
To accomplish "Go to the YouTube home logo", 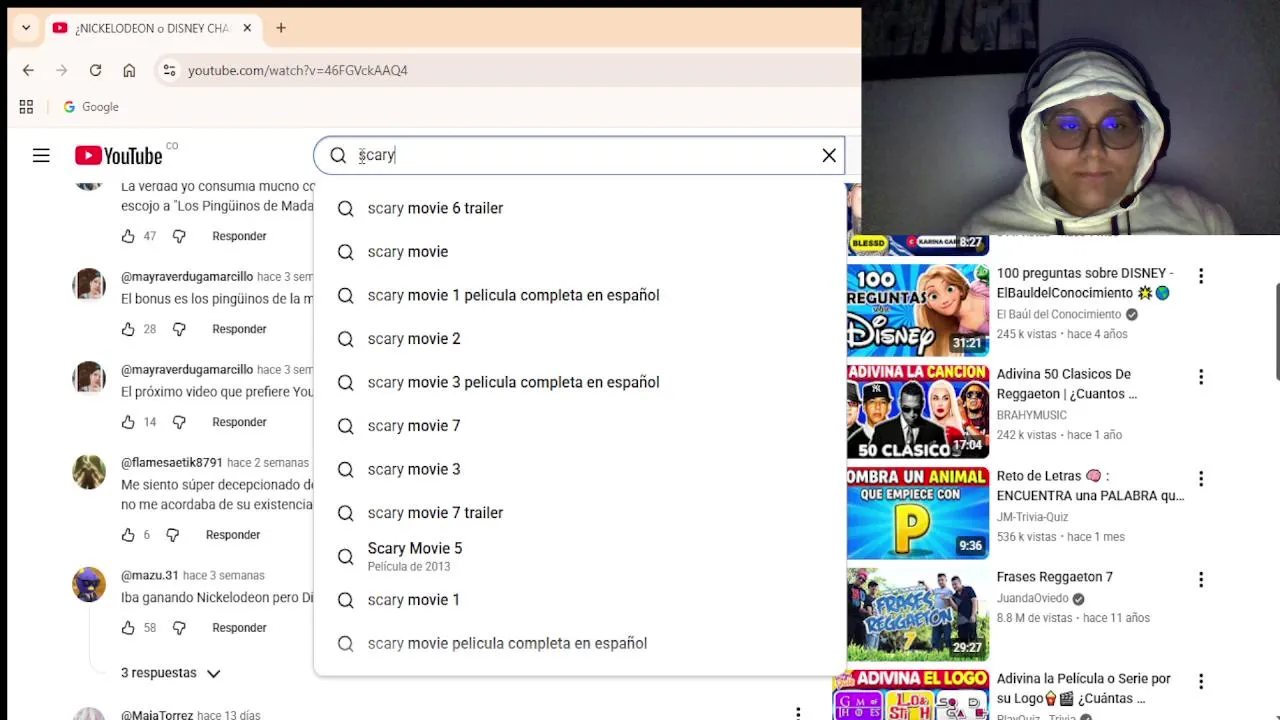I will tap(118, 155).
